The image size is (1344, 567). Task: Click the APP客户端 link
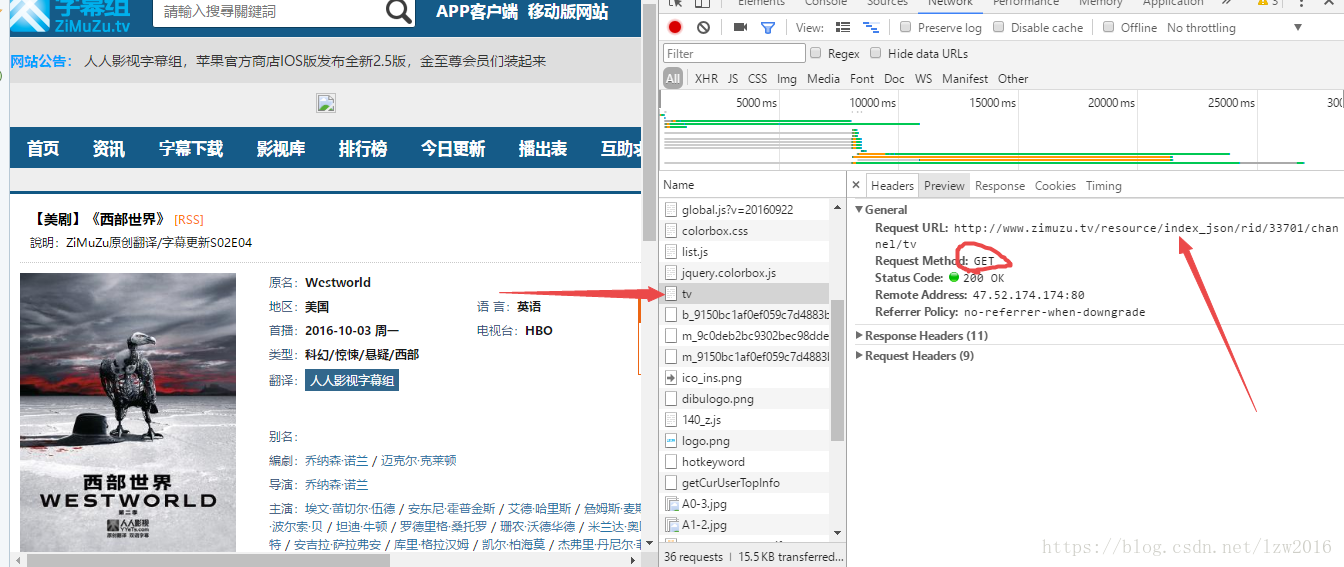[x=477, y=12]
